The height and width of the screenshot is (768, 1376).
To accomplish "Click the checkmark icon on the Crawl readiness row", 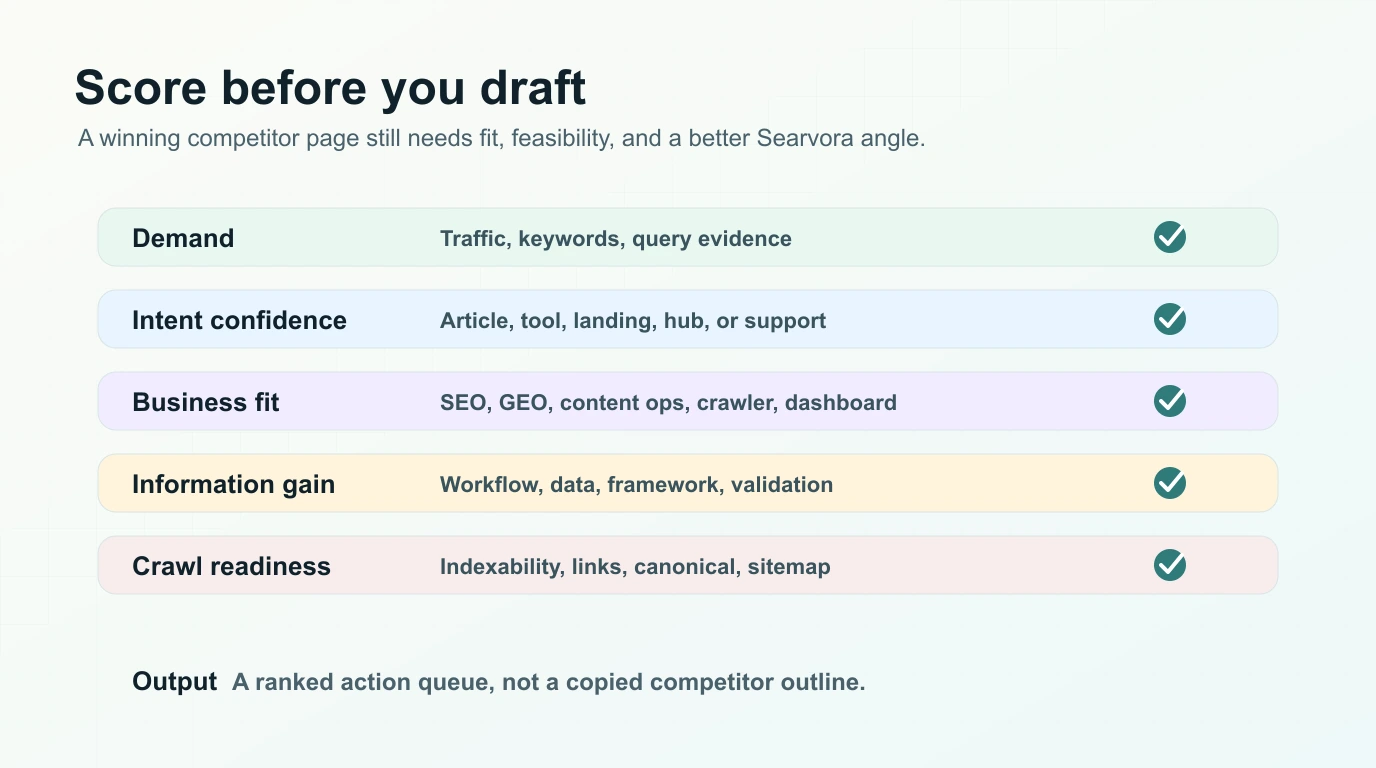I will (1169, 565).
